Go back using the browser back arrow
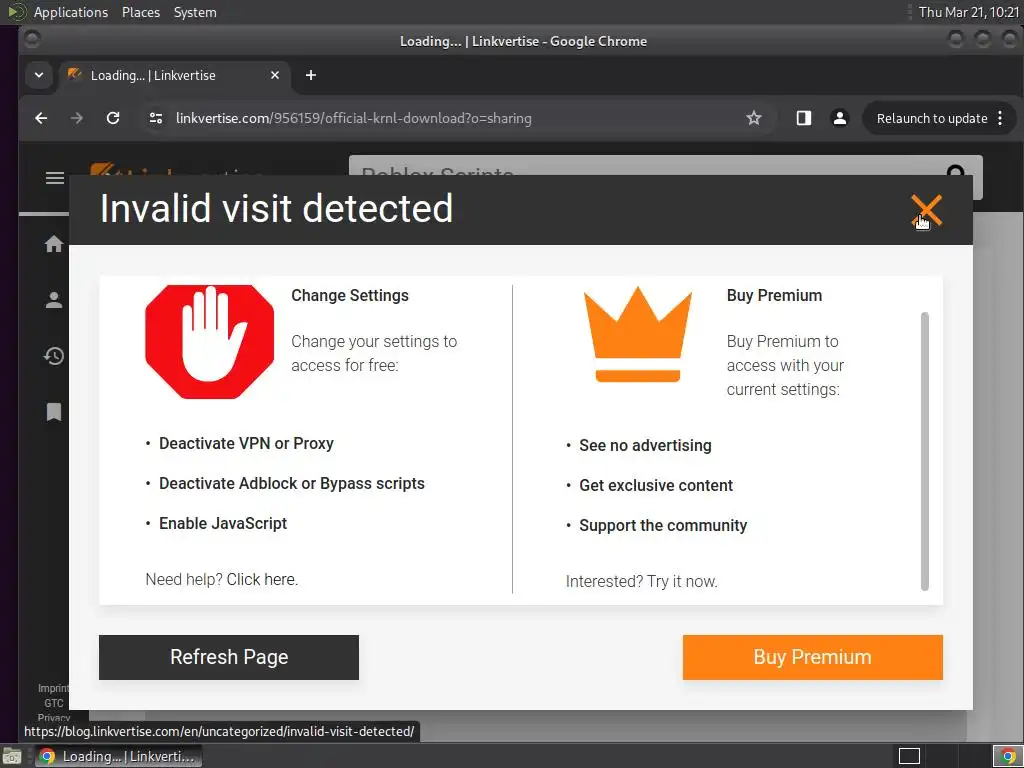 (41, 118)
